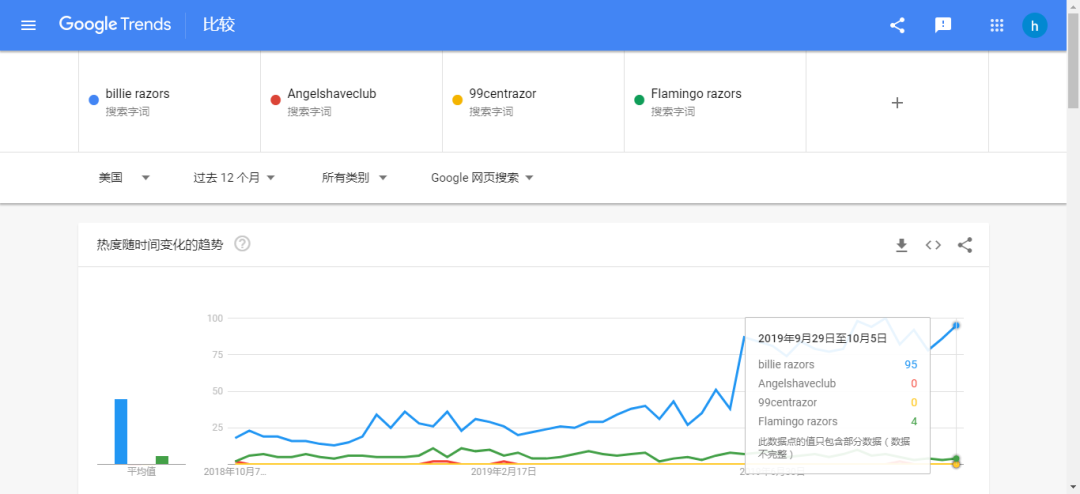Edit the Angelshaveclub search term
The width and height of the screenshot is (1080, 494).
click(x=331, y=94)
